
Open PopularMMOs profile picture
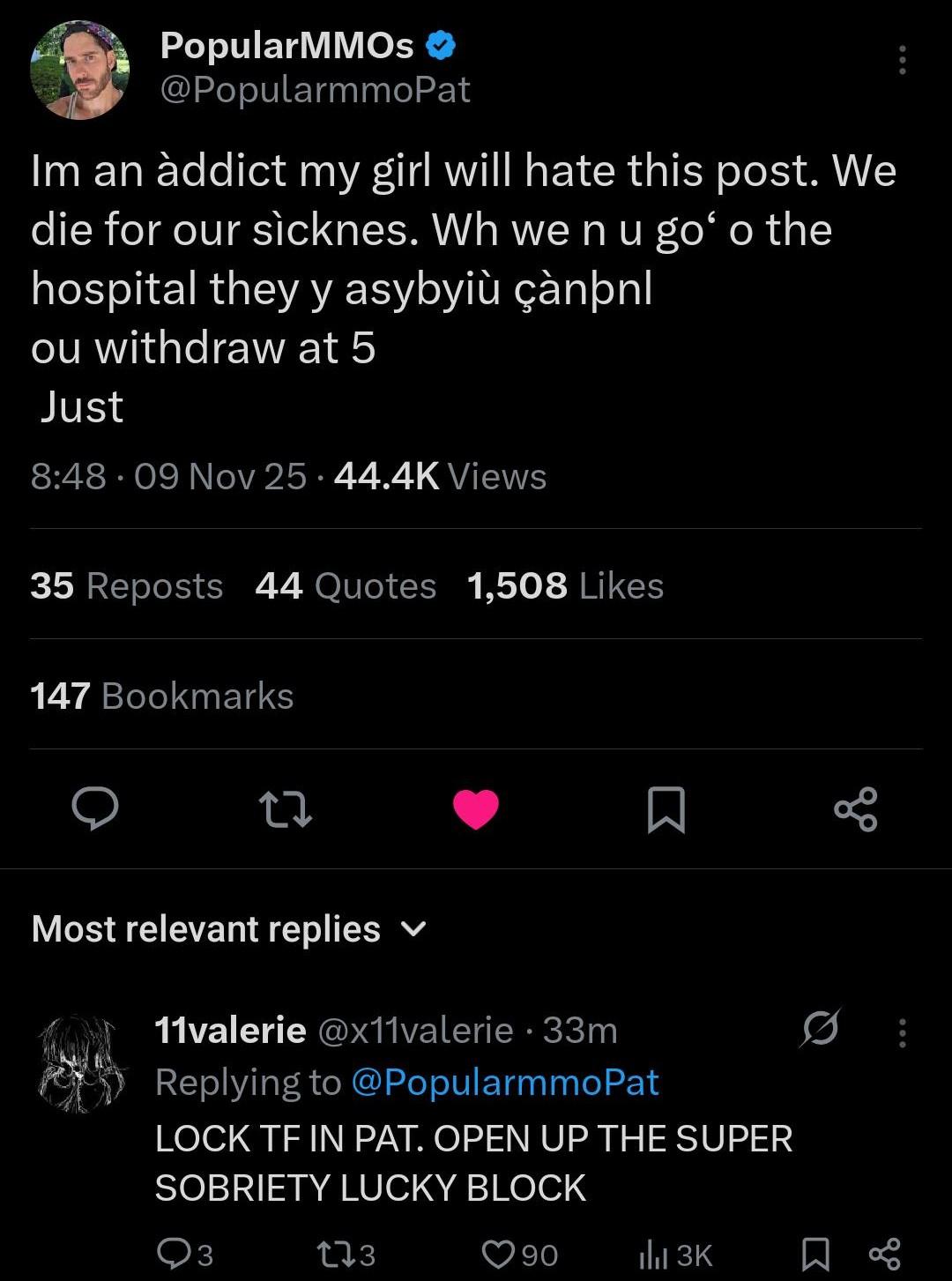(x=80, y=71)
